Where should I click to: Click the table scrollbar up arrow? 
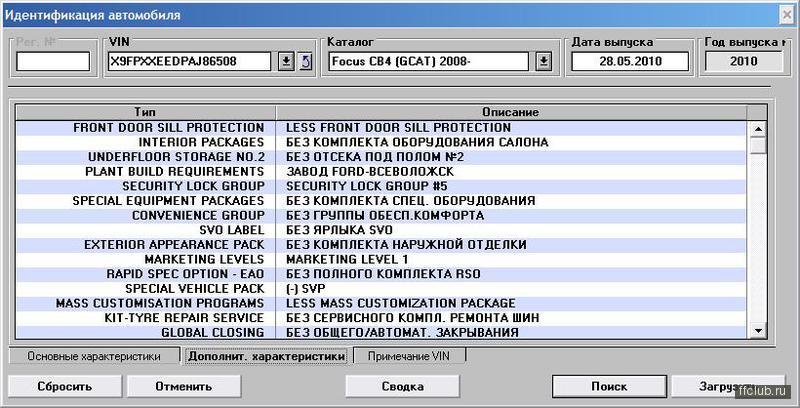[x=758, y=129]
